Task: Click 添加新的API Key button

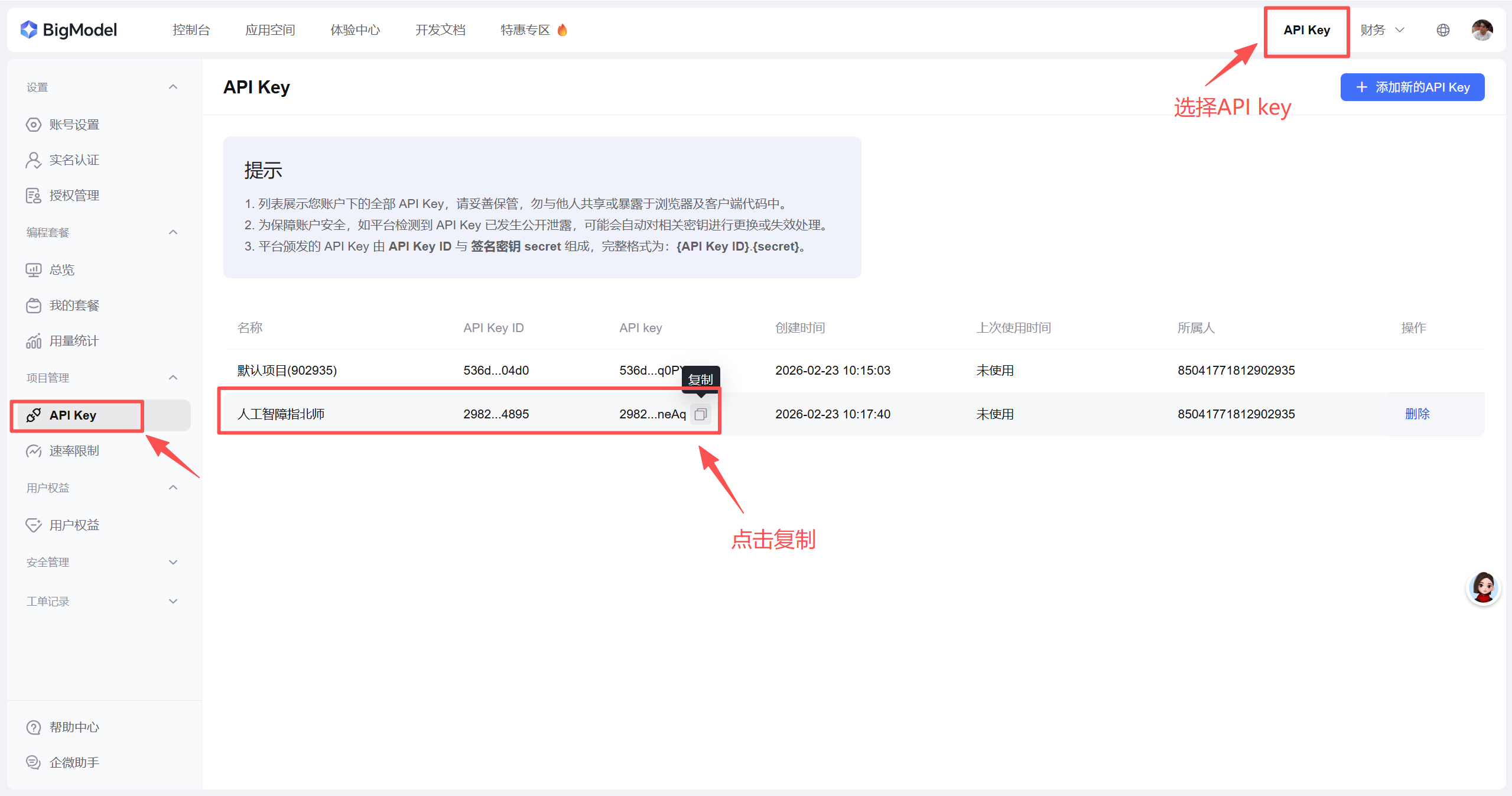Action: pyautogui.click(x=1412, y=87)
